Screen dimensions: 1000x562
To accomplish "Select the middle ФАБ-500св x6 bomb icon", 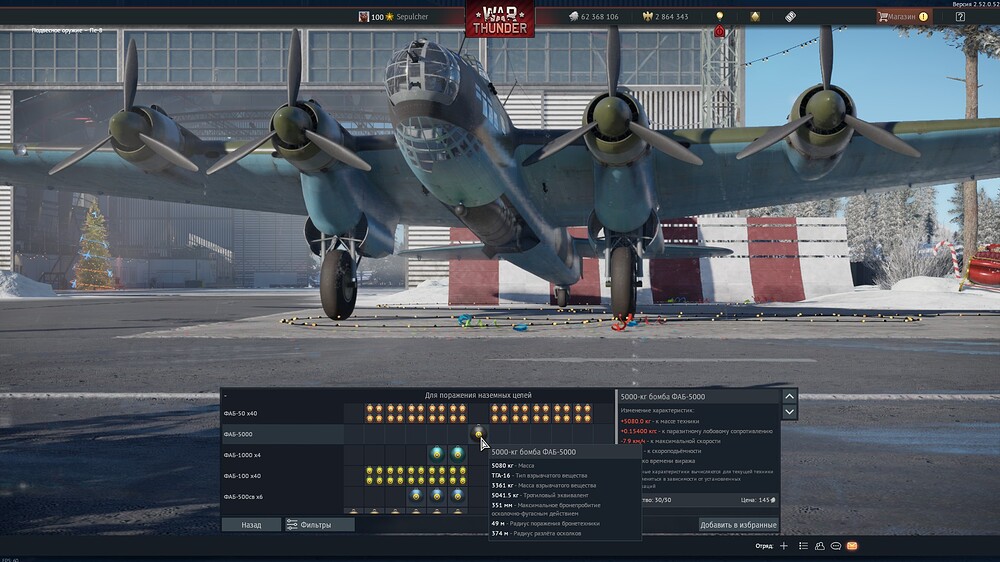I will click(x=437, y=496).
